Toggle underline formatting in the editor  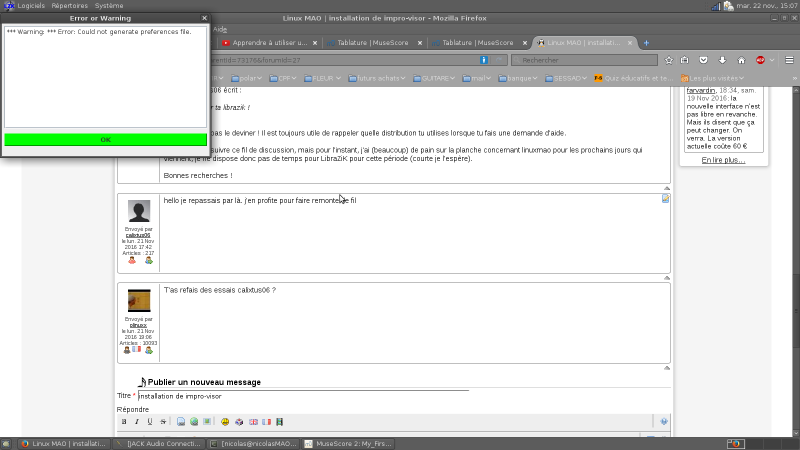pos(149,421)
